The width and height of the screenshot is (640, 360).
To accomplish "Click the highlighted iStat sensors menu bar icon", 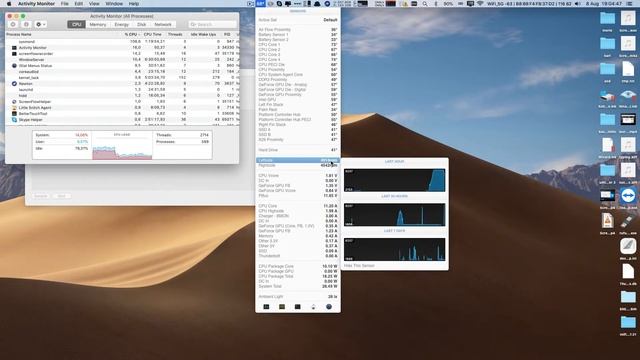I will [x=260, y=4].
